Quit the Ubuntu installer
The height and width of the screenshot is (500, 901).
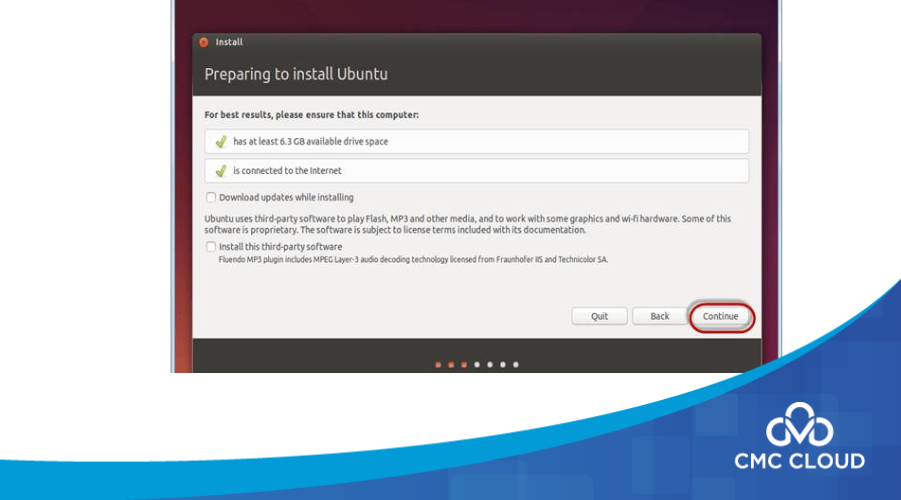(x=599, y=316)
